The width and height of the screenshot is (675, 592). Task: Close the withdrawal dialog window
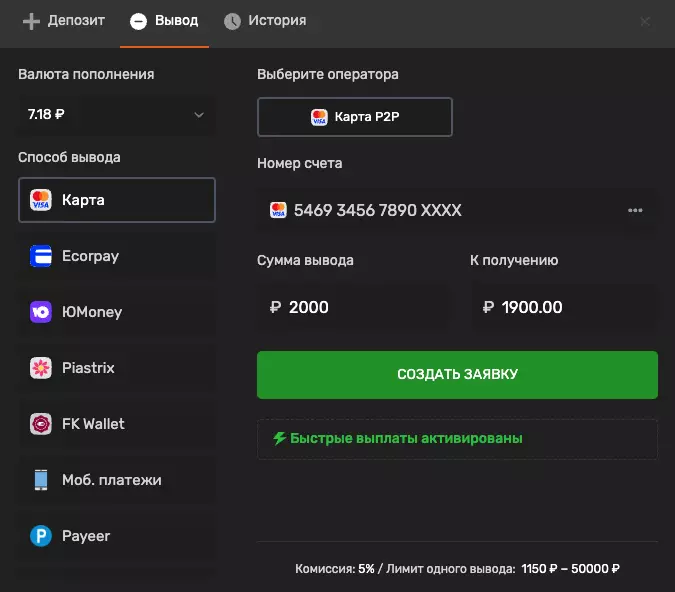[x=645, y=21]
